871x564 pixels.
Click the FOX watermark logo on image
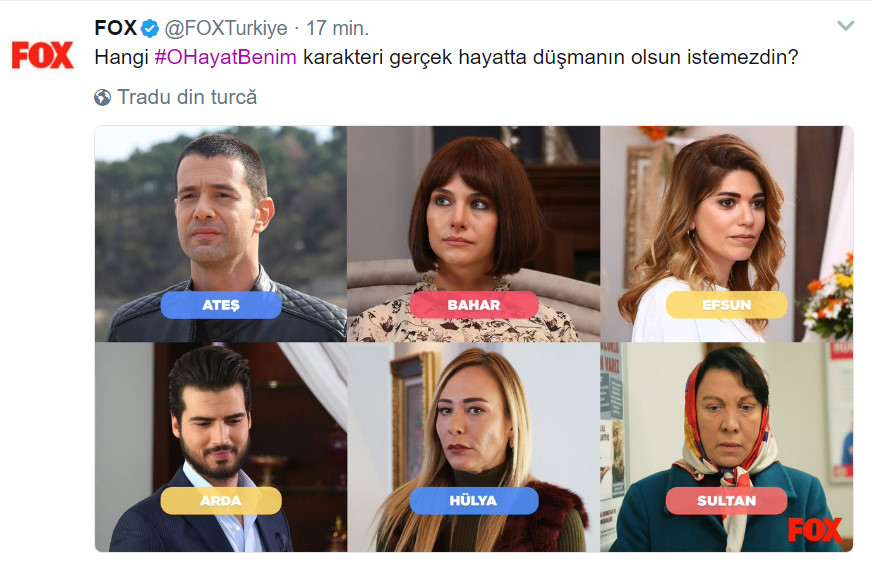(x=815, y=530)
